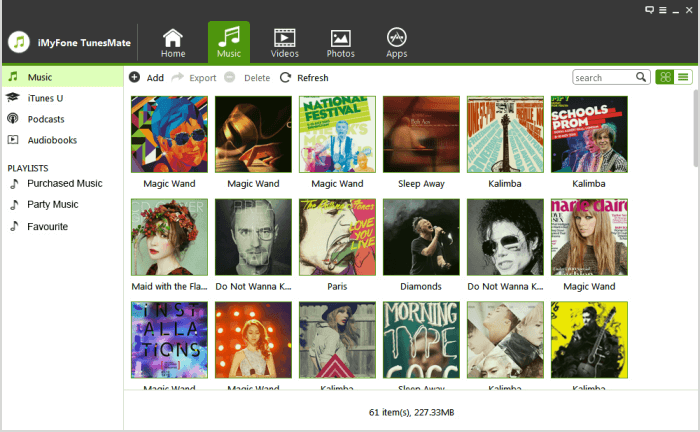Click the Delete minus icon
The height and width of the screenshot is (432, 700).
pyautogui.click(x=229, y=77)
